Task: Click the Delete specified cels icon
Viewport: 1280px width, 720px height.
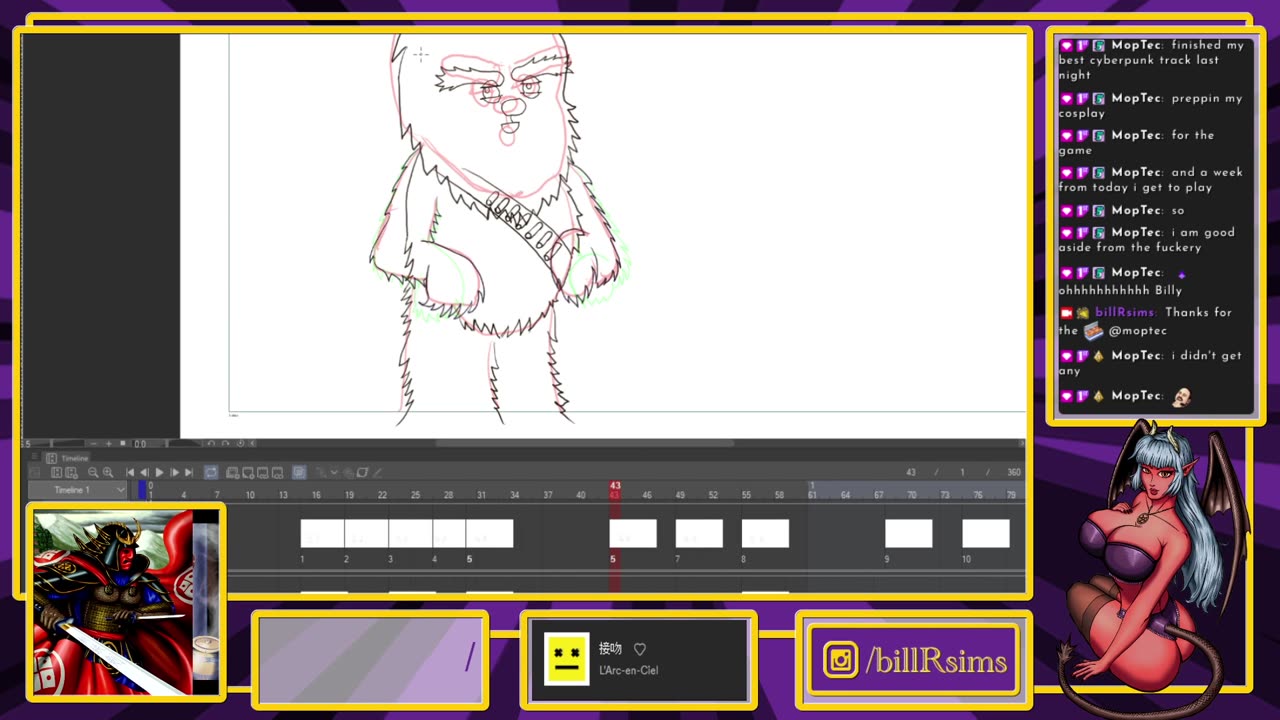Action: [x=278, y=472]
